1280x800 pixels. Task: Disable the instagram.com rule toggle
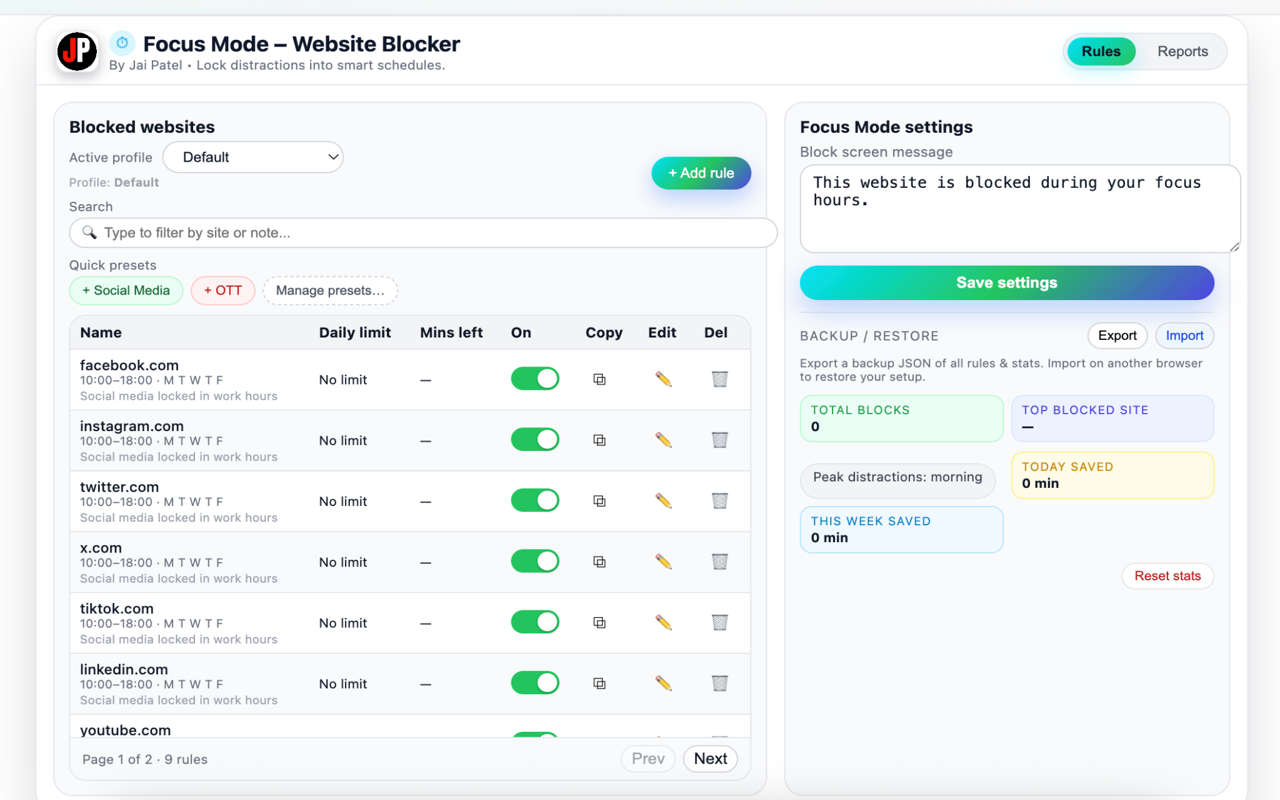pyautogui.click(x=535, y=440)
